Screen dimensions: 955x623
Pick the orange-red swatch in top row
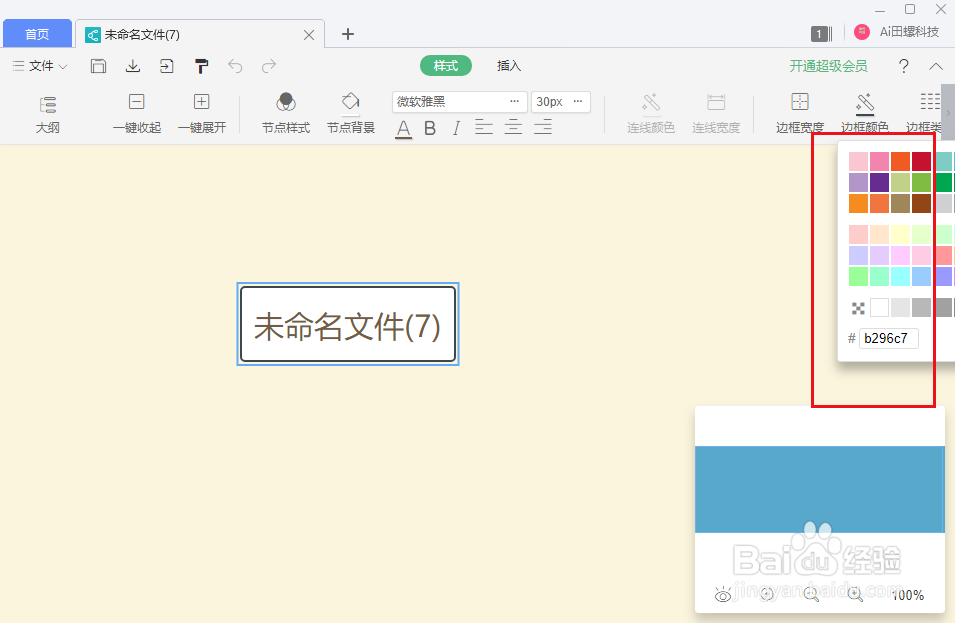pyautogui.click(x=900, y=161)
